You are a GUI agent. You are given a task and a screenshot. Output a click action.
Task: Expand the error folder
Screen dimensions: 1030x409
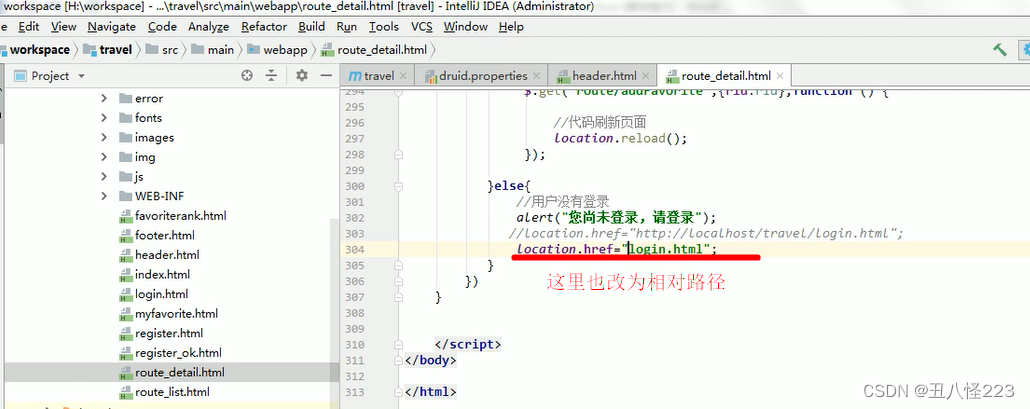pos(104,98)
